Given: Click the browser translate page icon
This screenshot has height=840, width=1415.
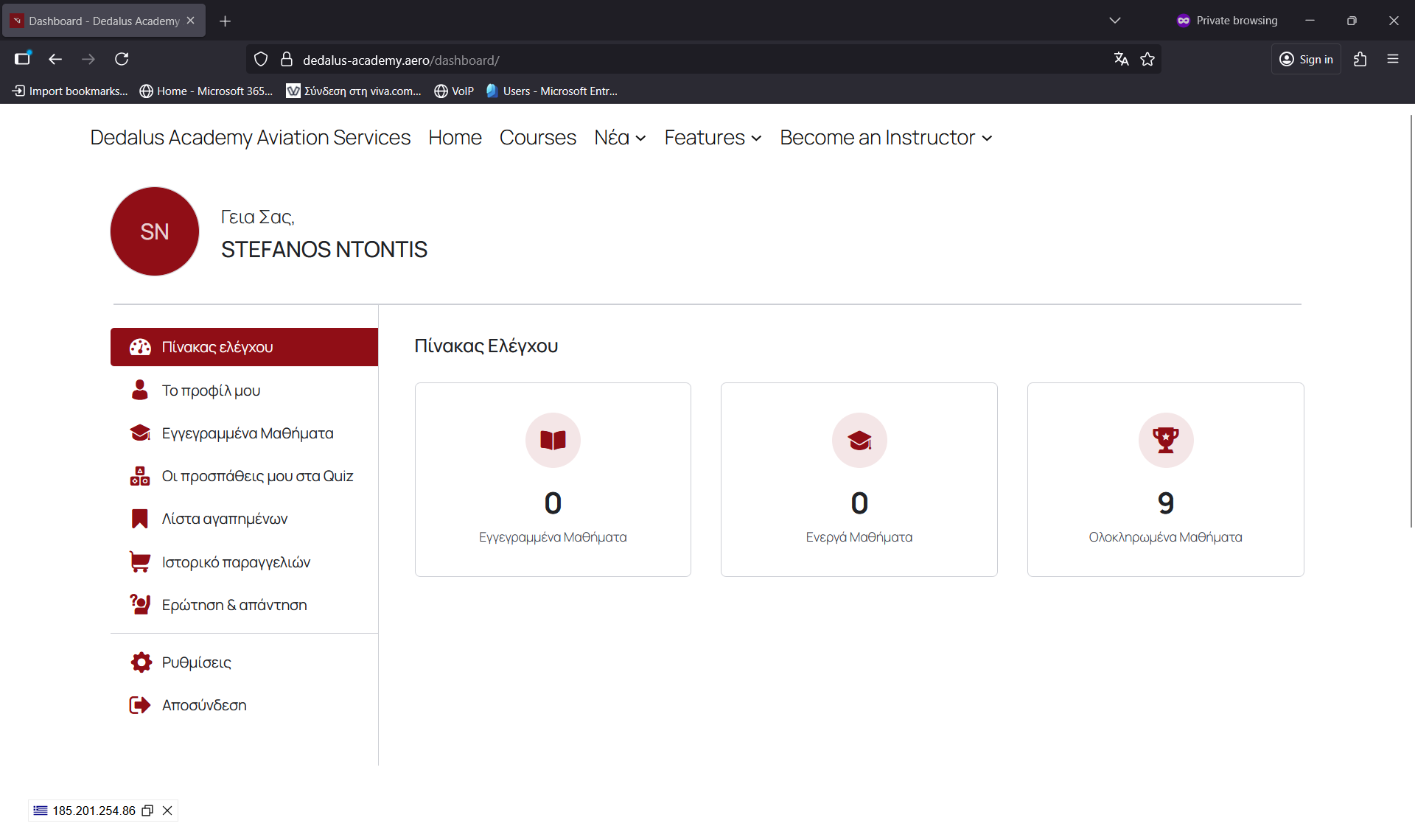Looking at the screenshot, I should [1121, 60].
